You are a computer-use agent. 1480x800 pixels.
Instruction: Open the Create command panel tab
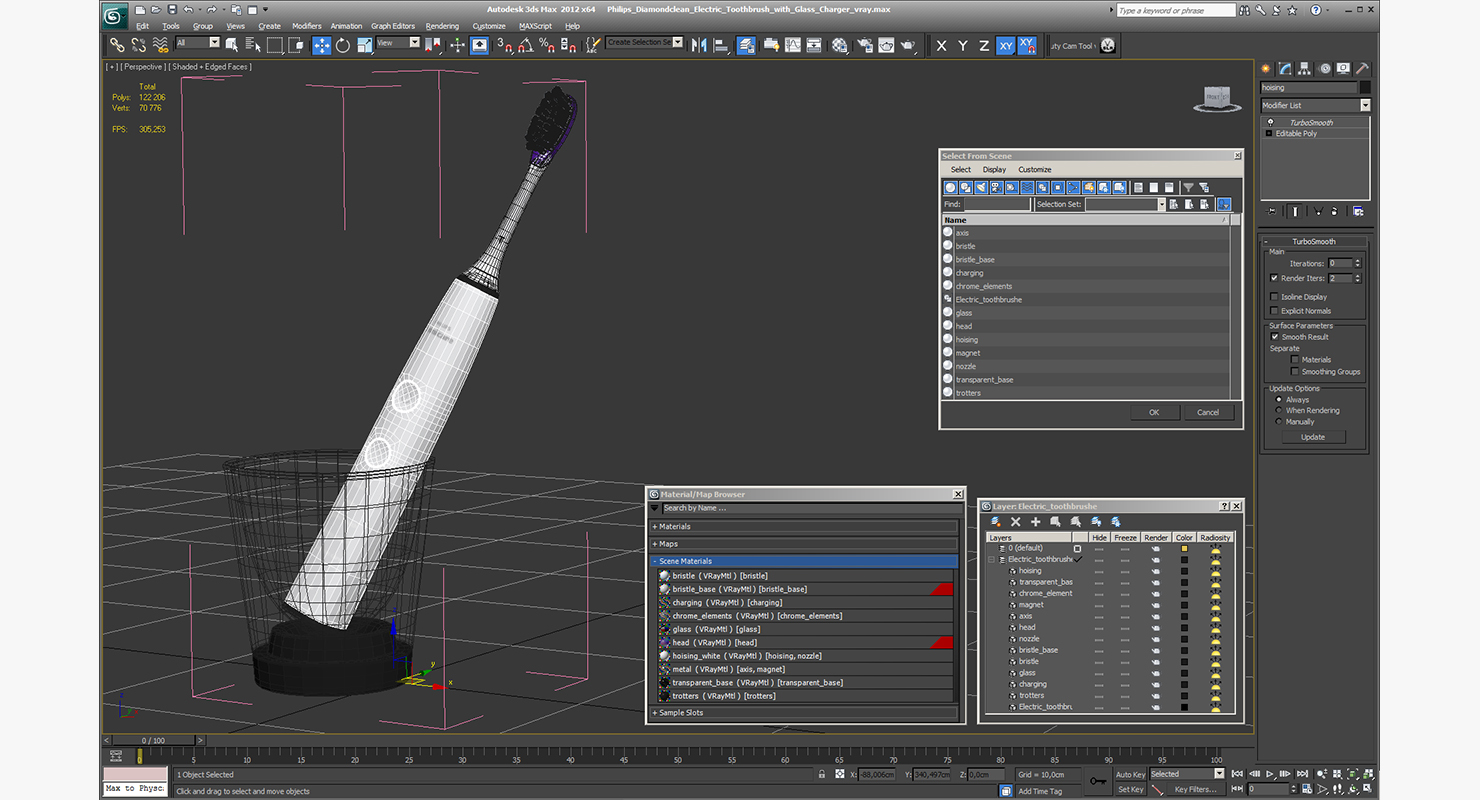[x=1266, y=69]
